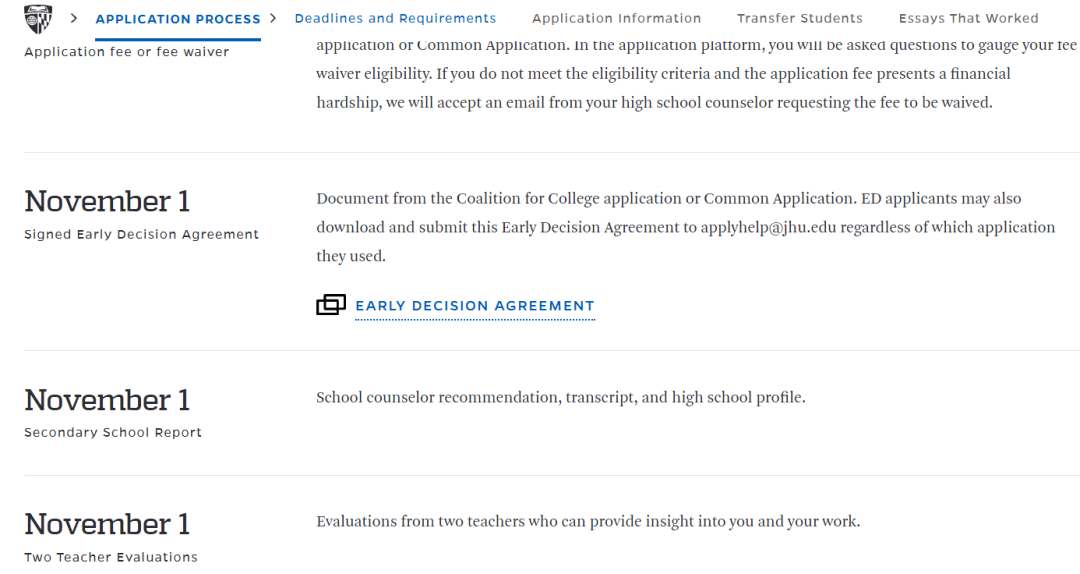Viewport: 1080px width, 574px height.
Task: Click the chevron after Application Process
Action: coord(273,18)
